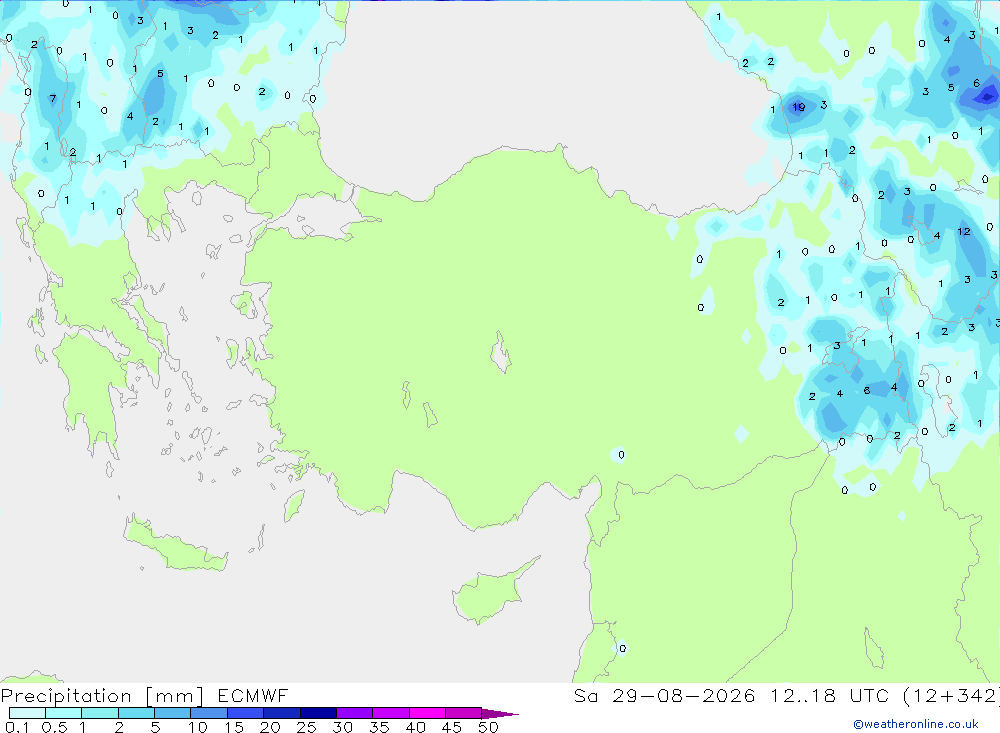The image size is (1000, 733).
Task: Click legend tick label '0.5'
Action: [x=54, y=727]
